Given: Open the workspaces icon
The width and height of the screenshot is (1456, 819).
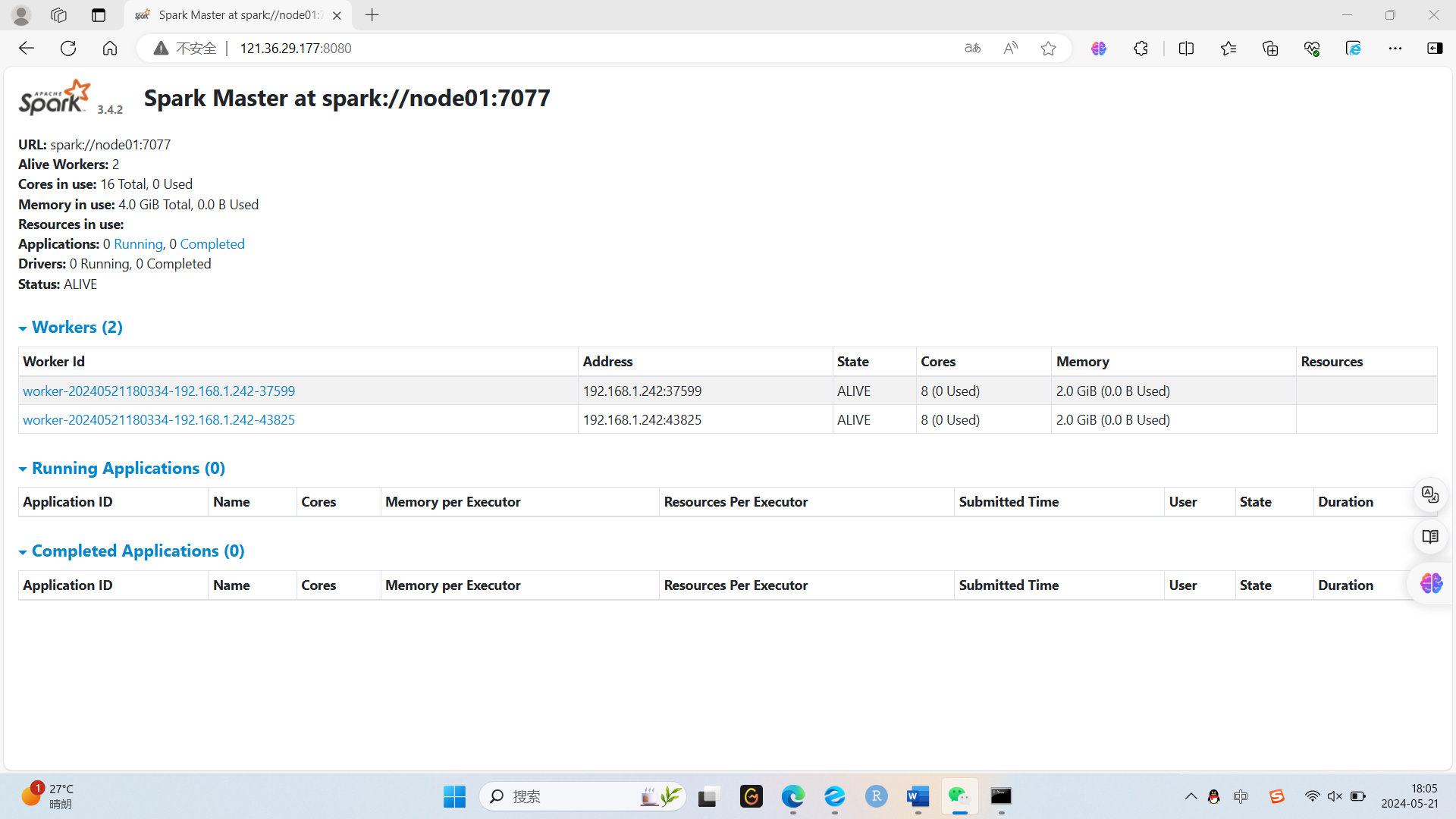Looking at the screenshot, I should [58, 15].
